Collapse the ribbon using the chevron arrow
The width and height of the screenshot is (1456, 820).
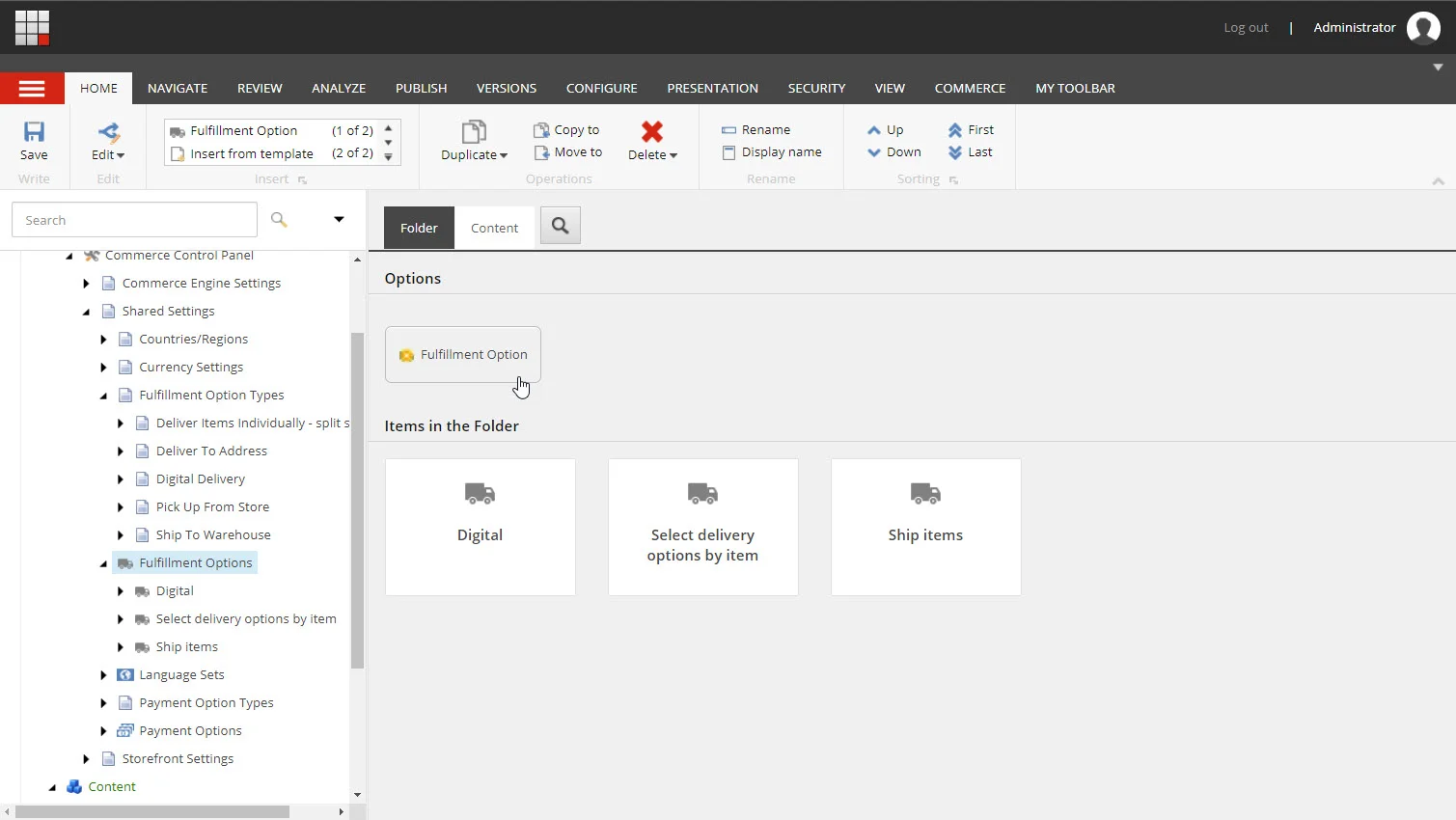(x=1438, y=181)
